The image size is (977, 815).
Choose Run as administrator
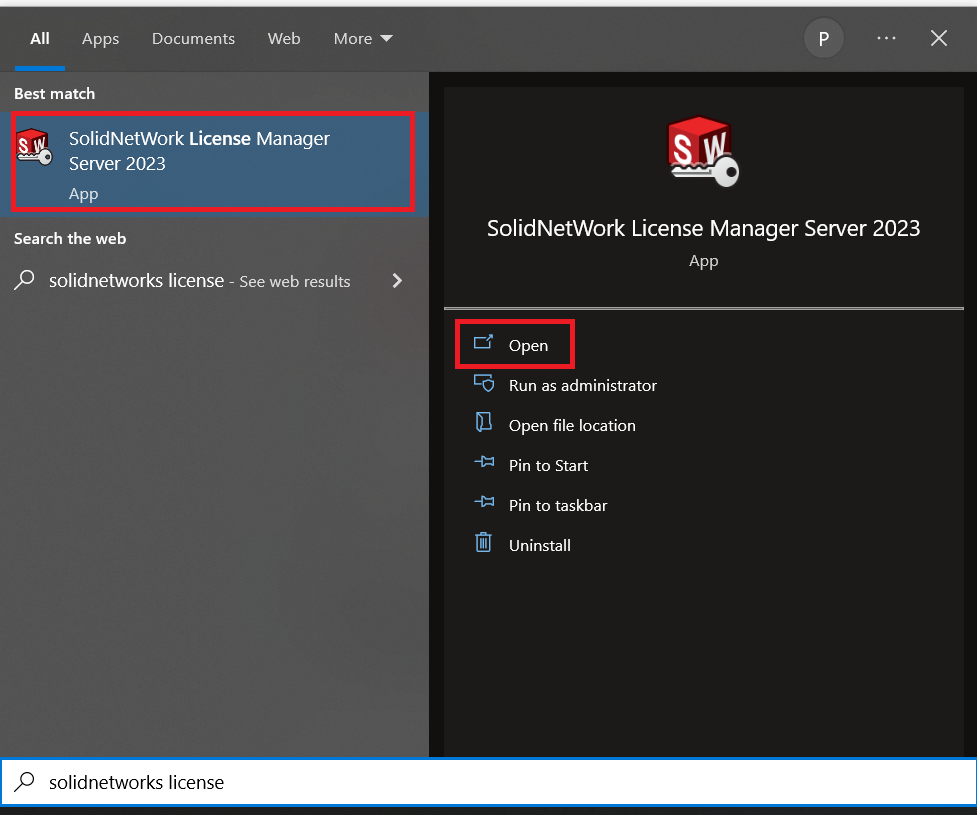(583, 386)
